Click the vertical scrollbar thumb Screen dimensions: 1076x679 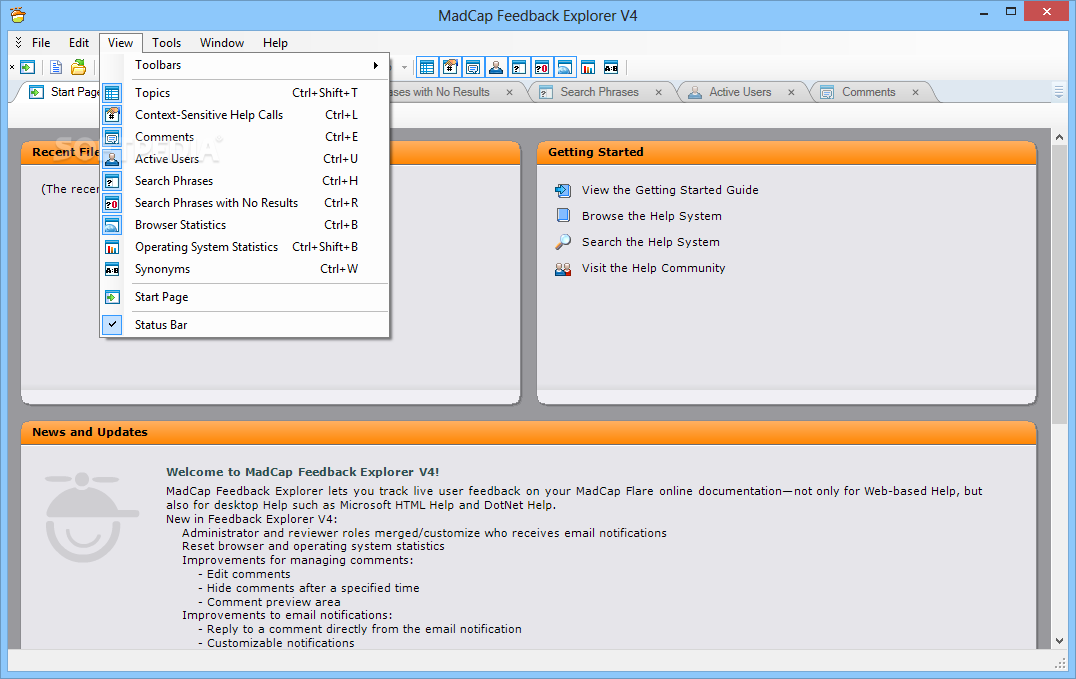tap(1060, 284)
